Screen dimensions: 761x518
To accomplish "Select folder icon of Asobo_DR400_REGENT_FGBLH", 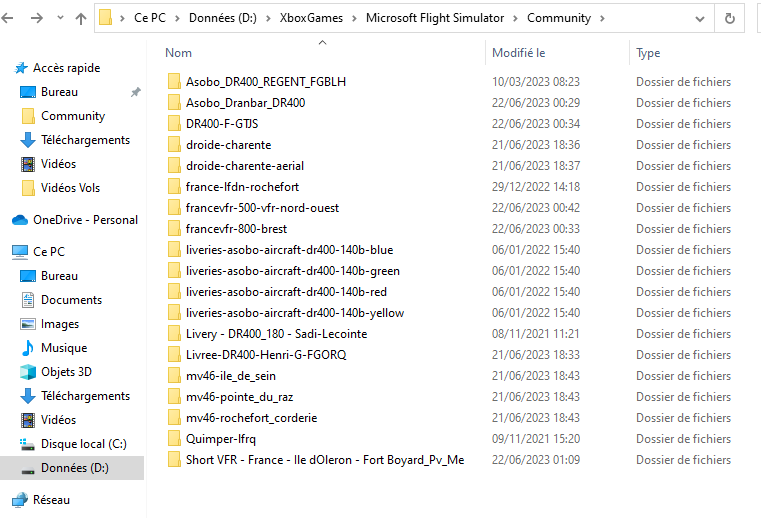I will (x=174, y=82).
